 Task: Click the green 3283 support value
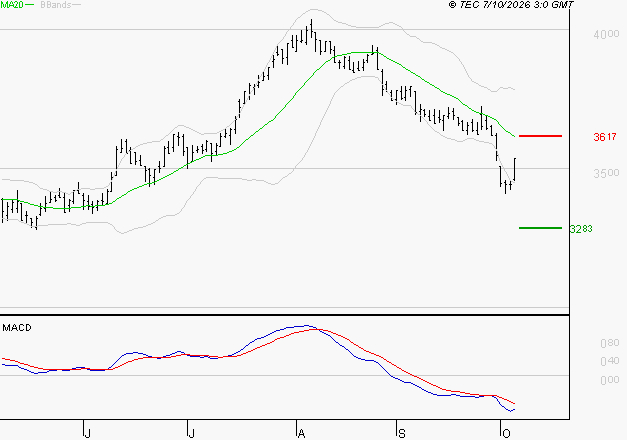pos(581,229)
